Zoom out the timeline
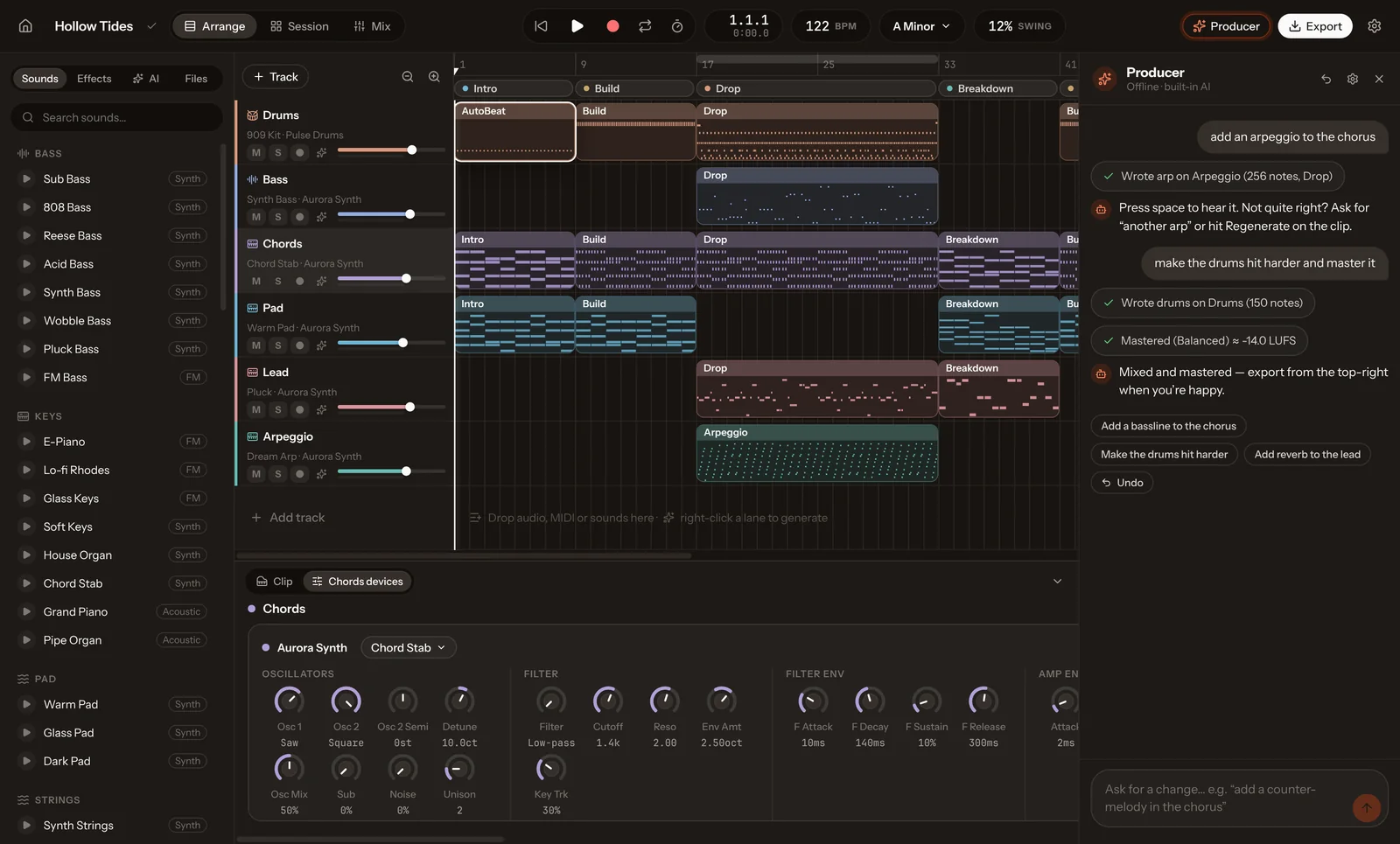 pos(408,77)
